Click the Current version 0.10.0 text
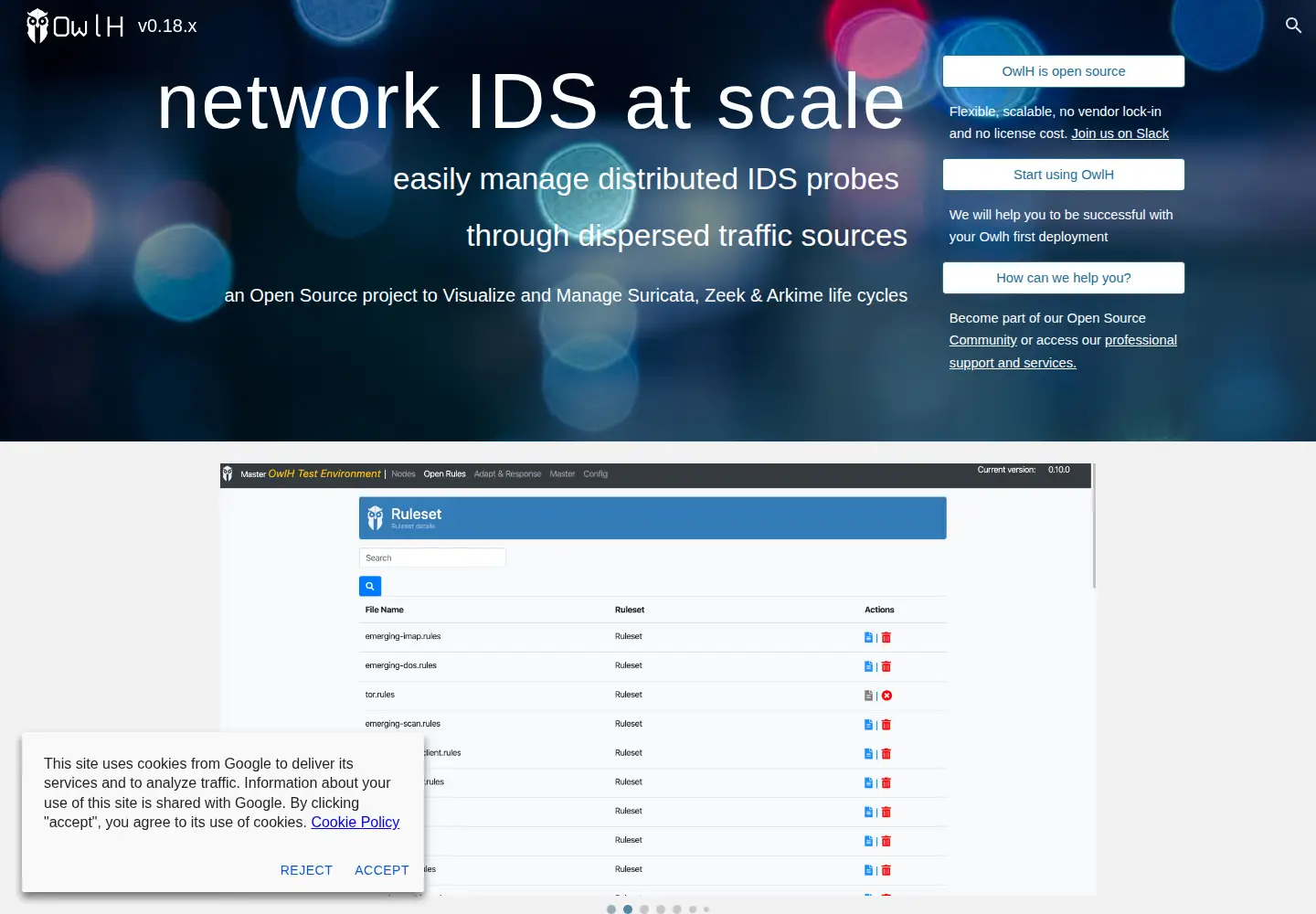This screenshot has height=914, width=1316. point(1024,470)
